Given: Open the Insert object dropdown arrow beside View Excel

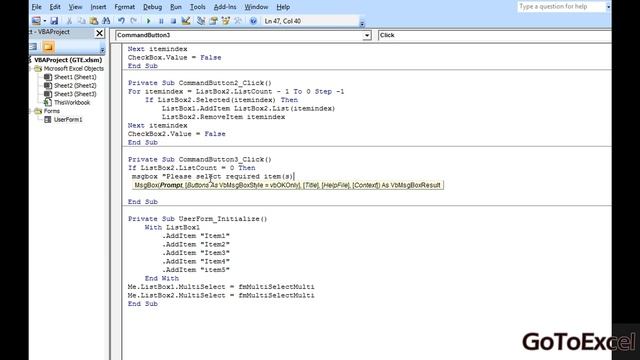Looking at the screenshot, I should (44, 21).
